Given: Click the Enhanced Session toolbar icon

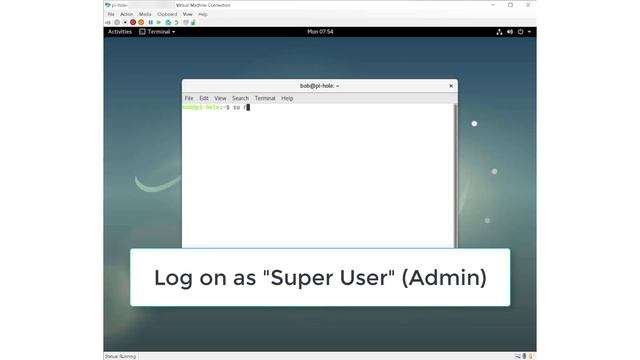Looking at the screenshot, I should (x=186, y=22).
